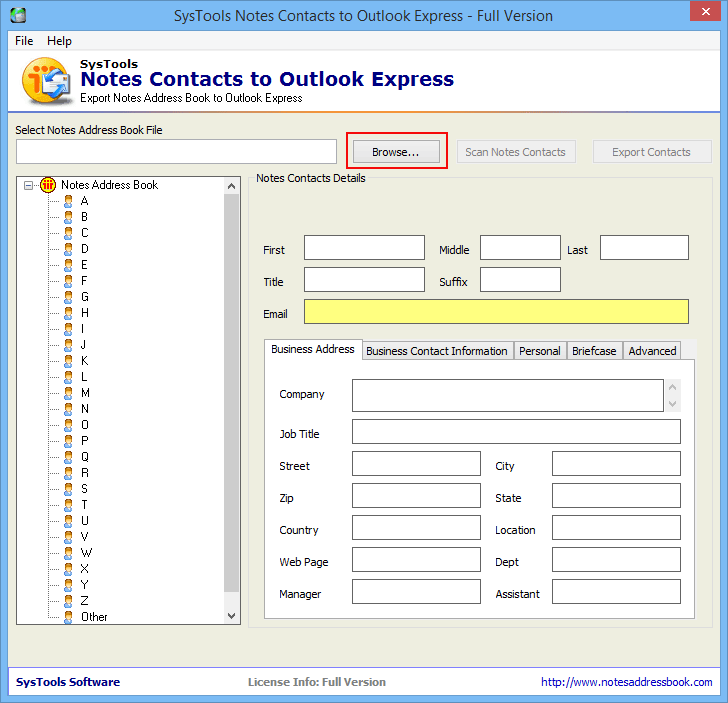Click the SysTools app logo in header

click(46, 80)
